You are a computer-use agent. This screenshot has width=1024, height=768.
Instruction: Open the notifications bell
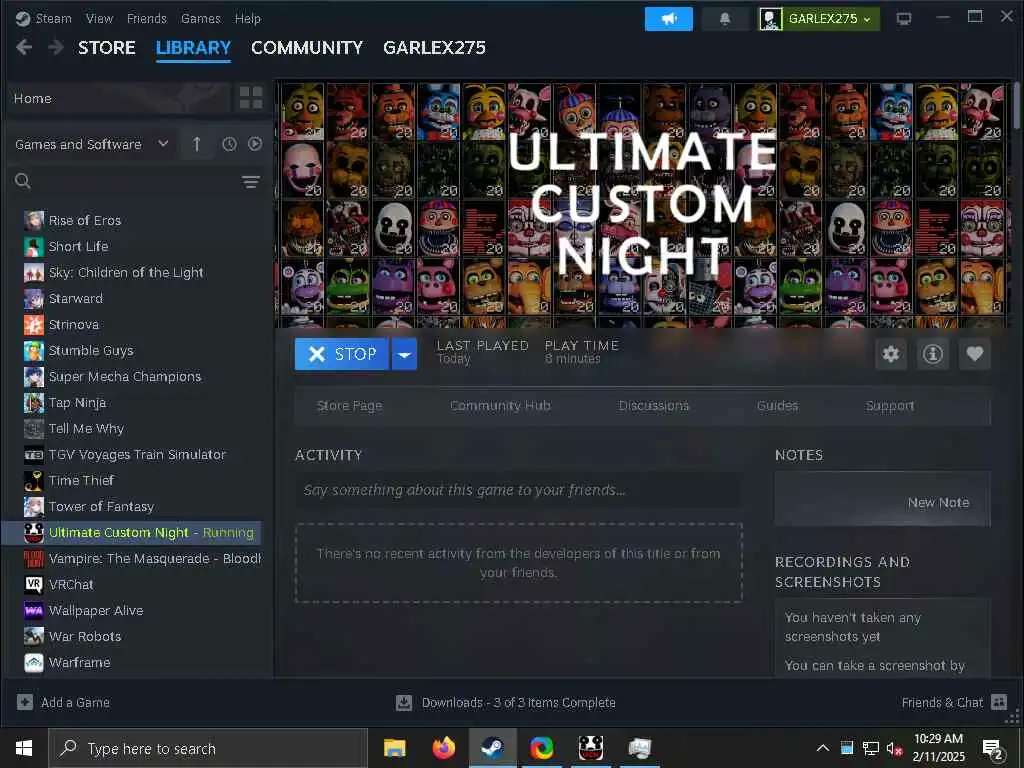pos(724,19)
